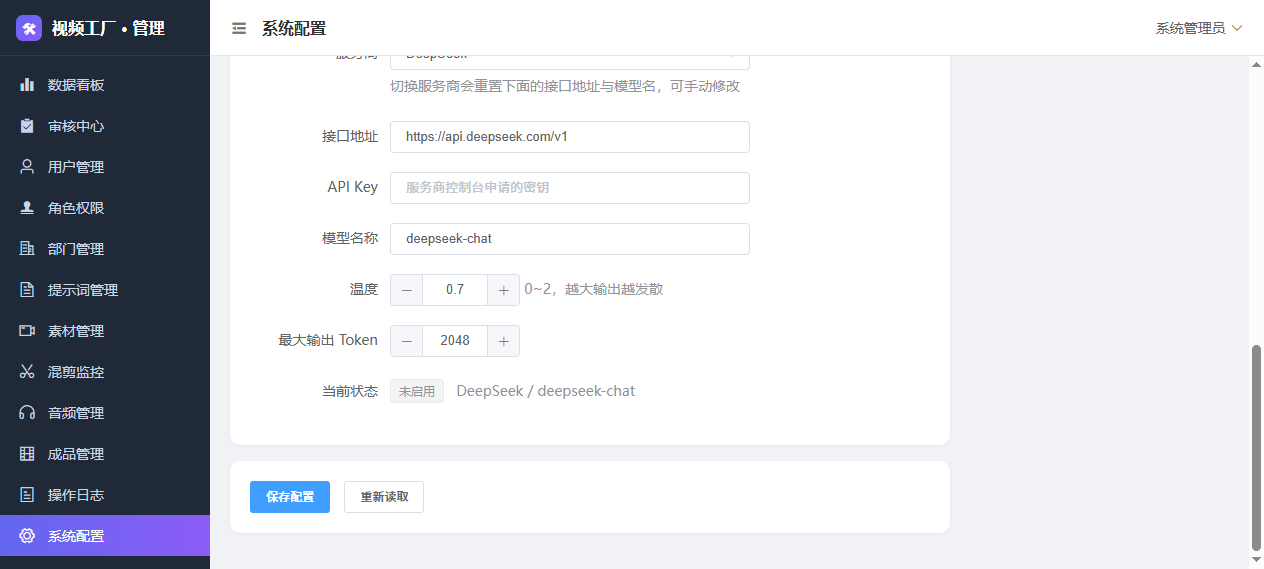Select 系统配置 menu entry
The image size is (1264, 569).
[105, 536]
